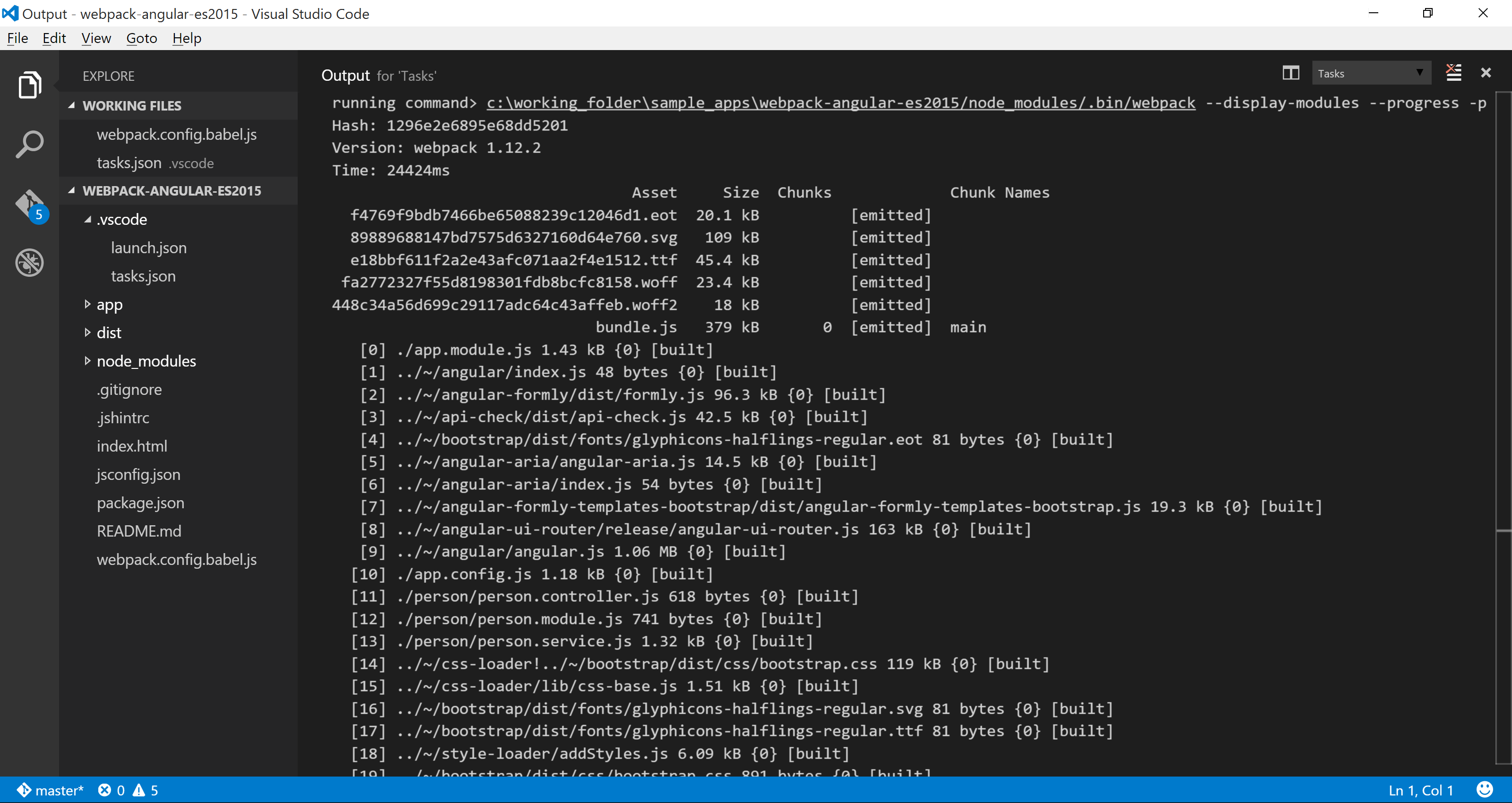Screen dimensions: 1512x803
Task: Expand the app folder
Action: tap(109, 304)
